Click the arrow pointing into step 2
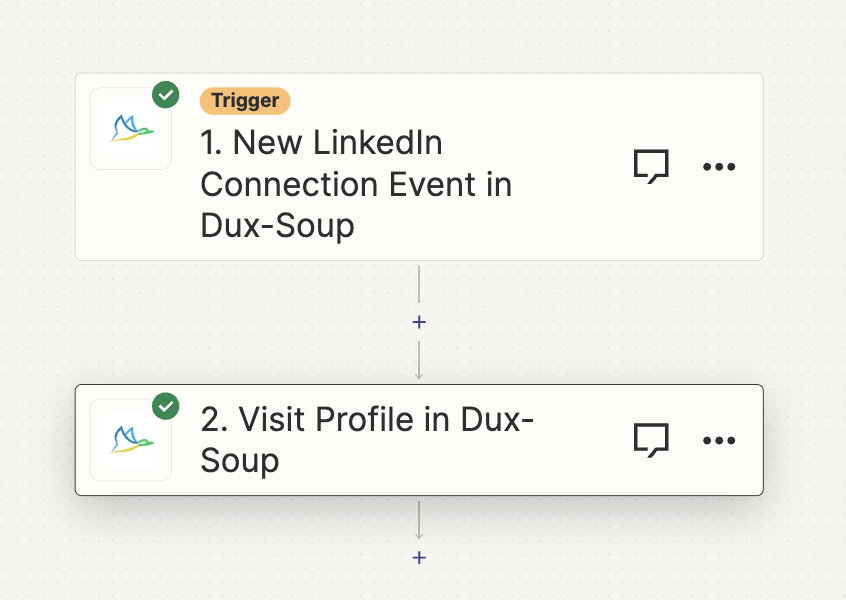The image size is (846, 600). click(419, 365)
